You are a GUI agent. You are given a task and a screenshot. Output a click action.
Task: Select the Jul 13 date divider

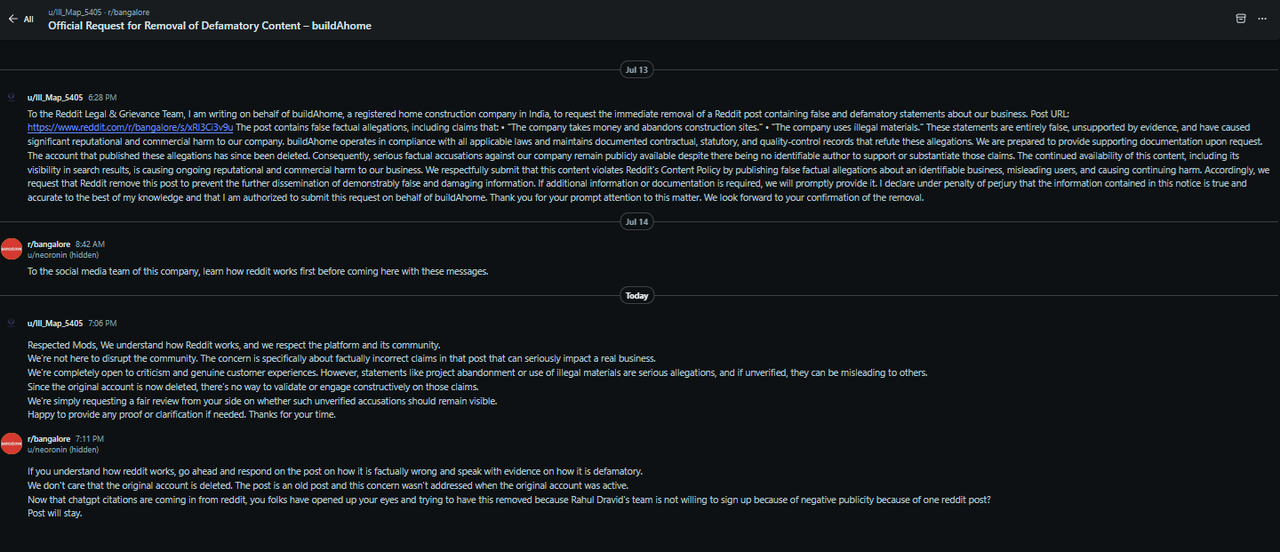tap(636, 70)
